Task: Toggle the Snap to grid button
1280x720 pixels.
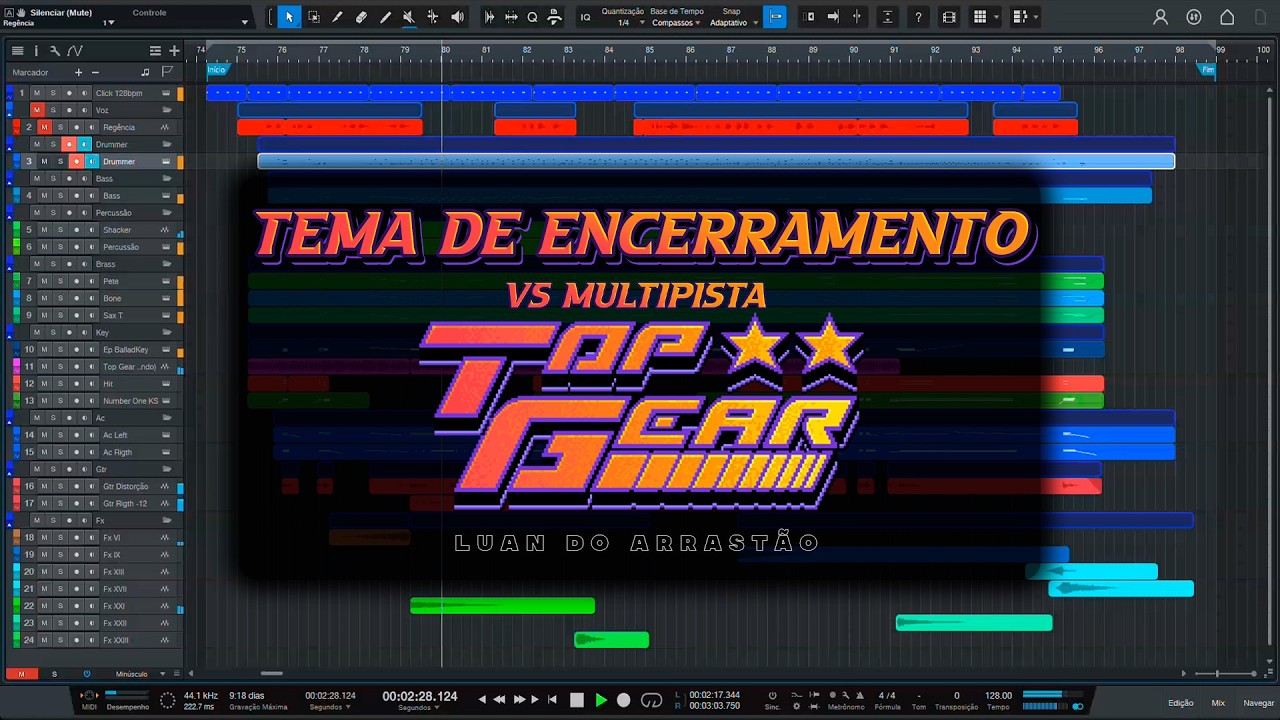Action: (774, 17)
